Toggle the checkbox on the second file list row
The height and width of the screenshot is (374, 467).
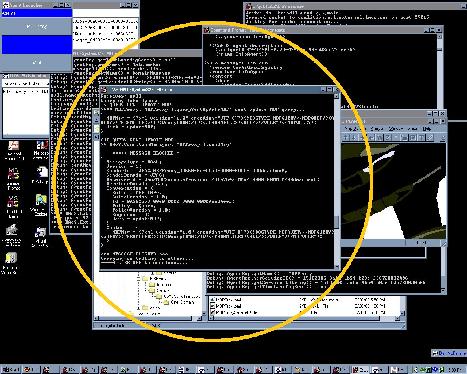(213, 306)
